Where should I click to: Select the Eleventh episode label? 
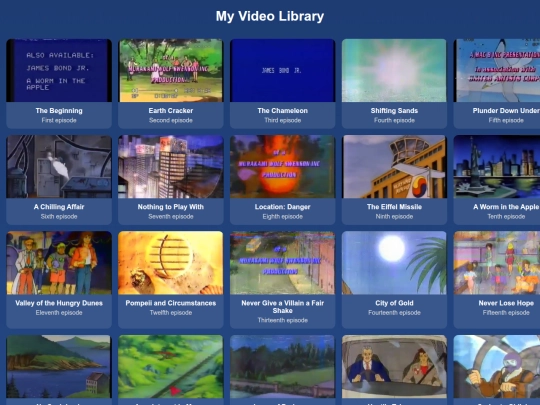[x=59, y=313]
